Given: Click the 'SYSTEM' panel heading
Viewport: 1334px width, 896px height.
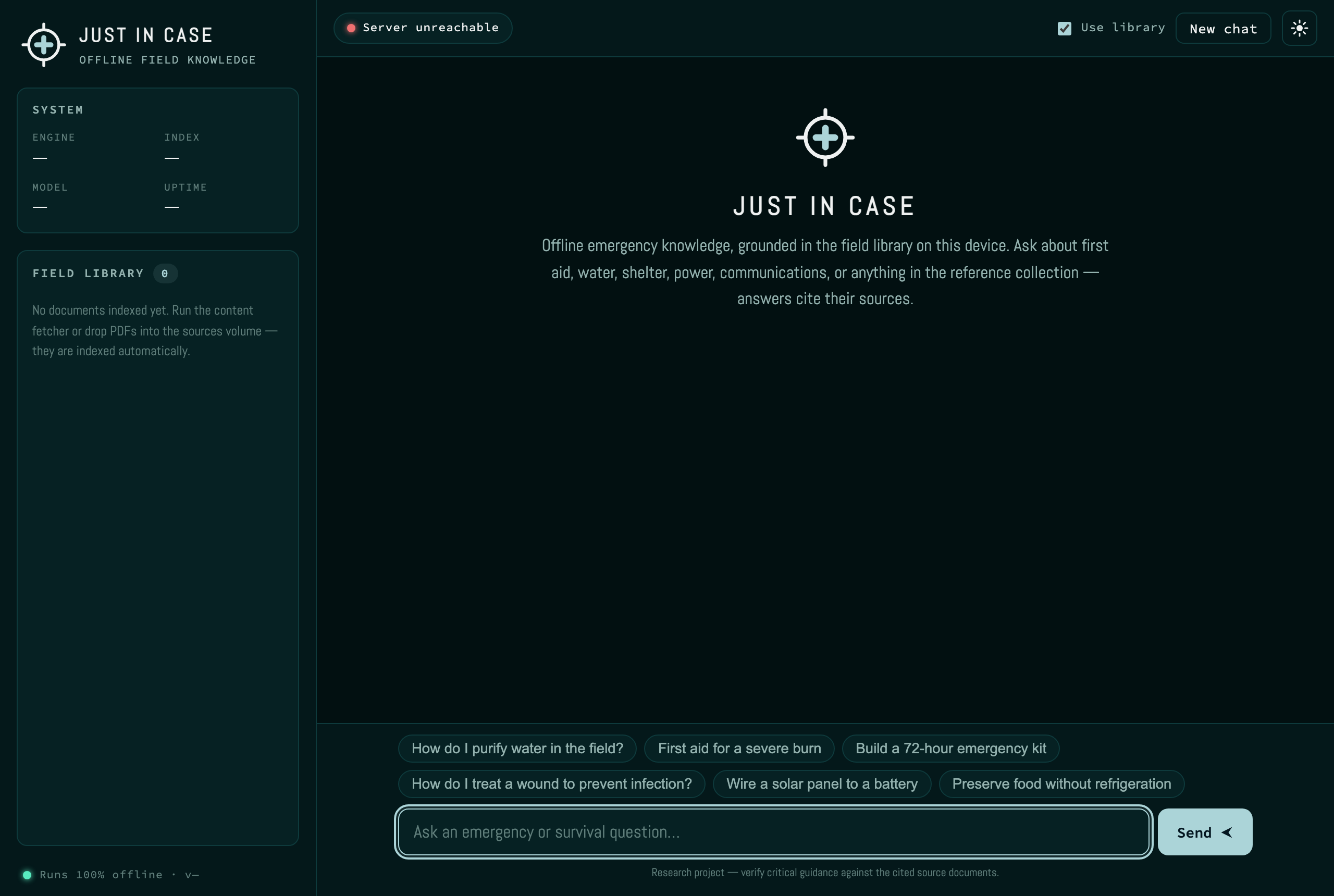Looking at the screenshot, I should [58, 110].
